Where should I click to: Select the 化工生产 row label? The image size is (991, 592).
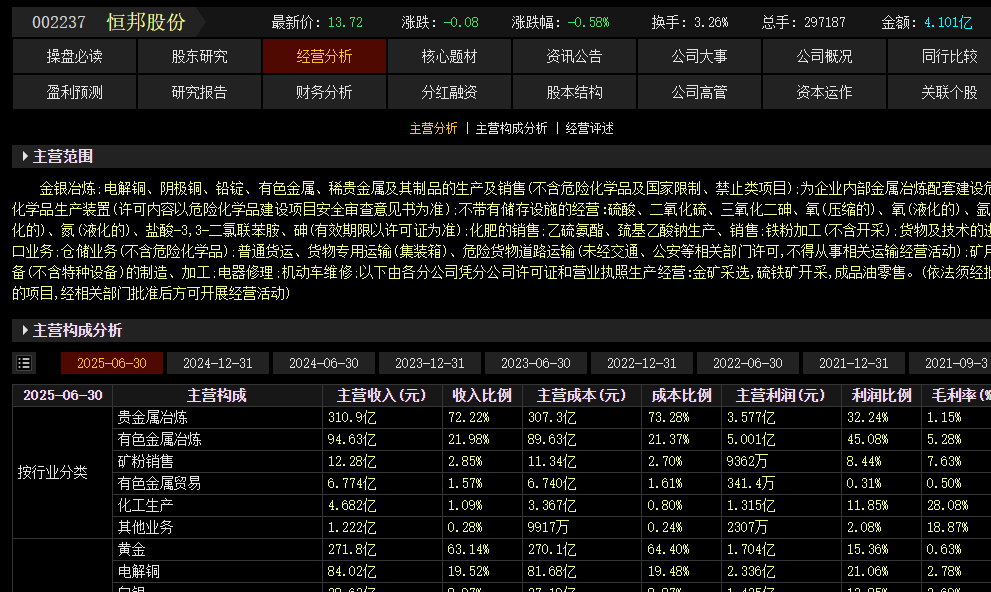(x=145, y=506)
